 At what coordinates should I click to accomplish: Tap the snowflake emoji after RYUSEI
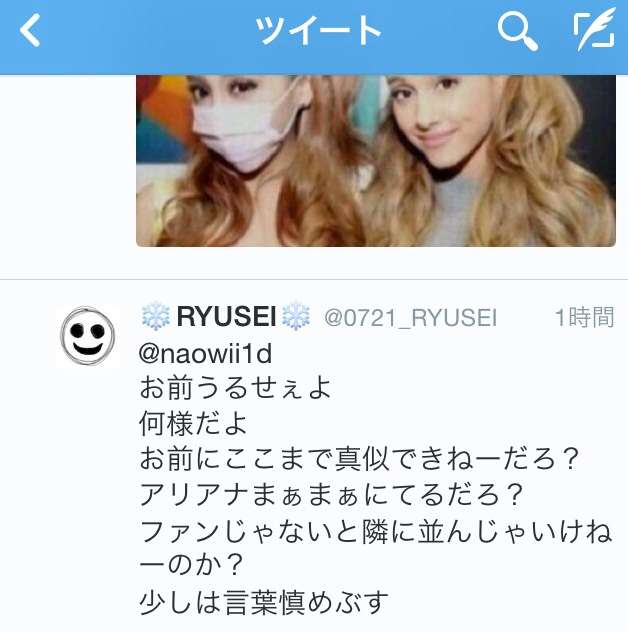click(x=296, y=316)
